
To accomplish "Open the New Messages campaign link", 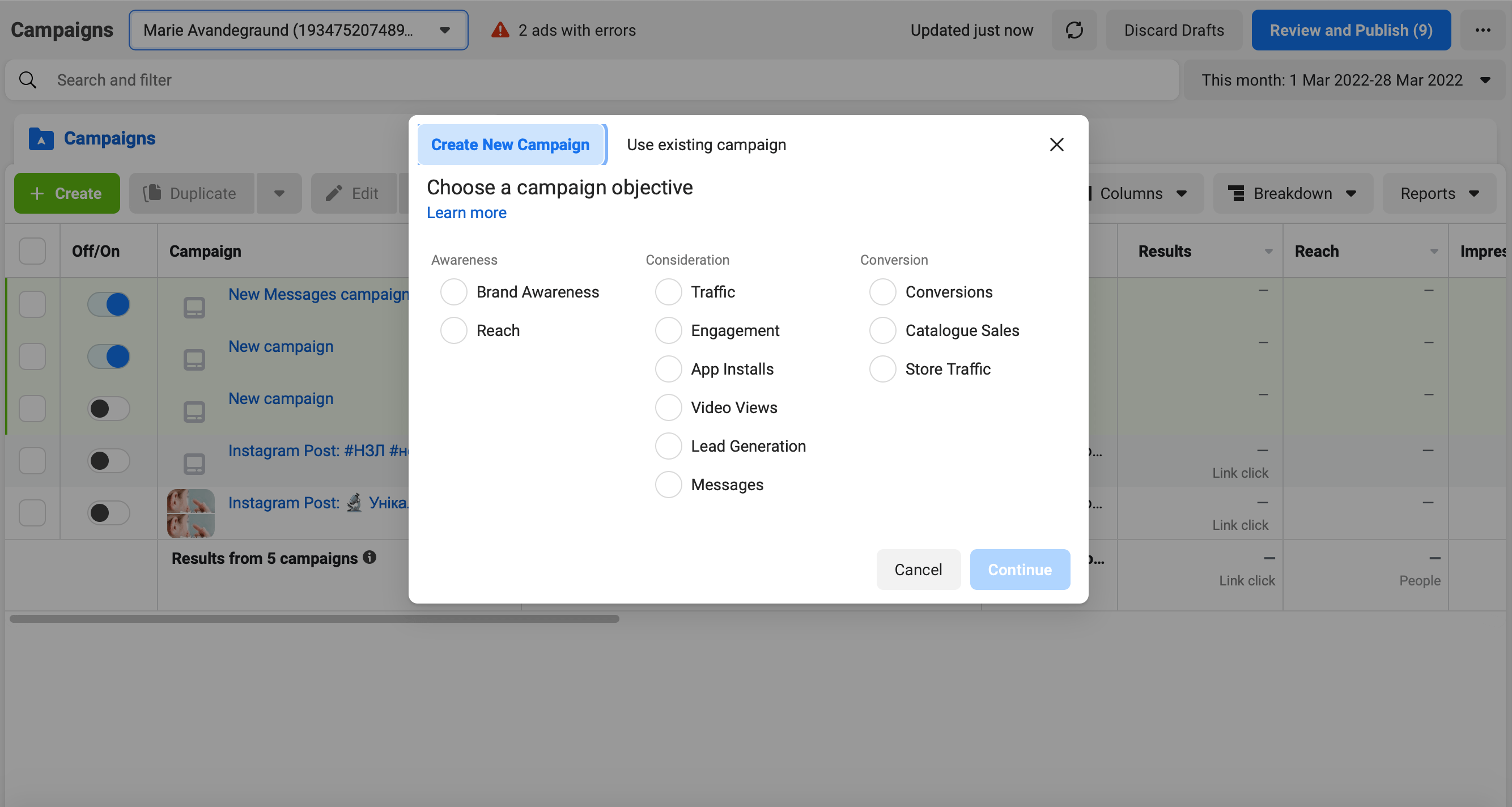I will (x=318, y=294).
